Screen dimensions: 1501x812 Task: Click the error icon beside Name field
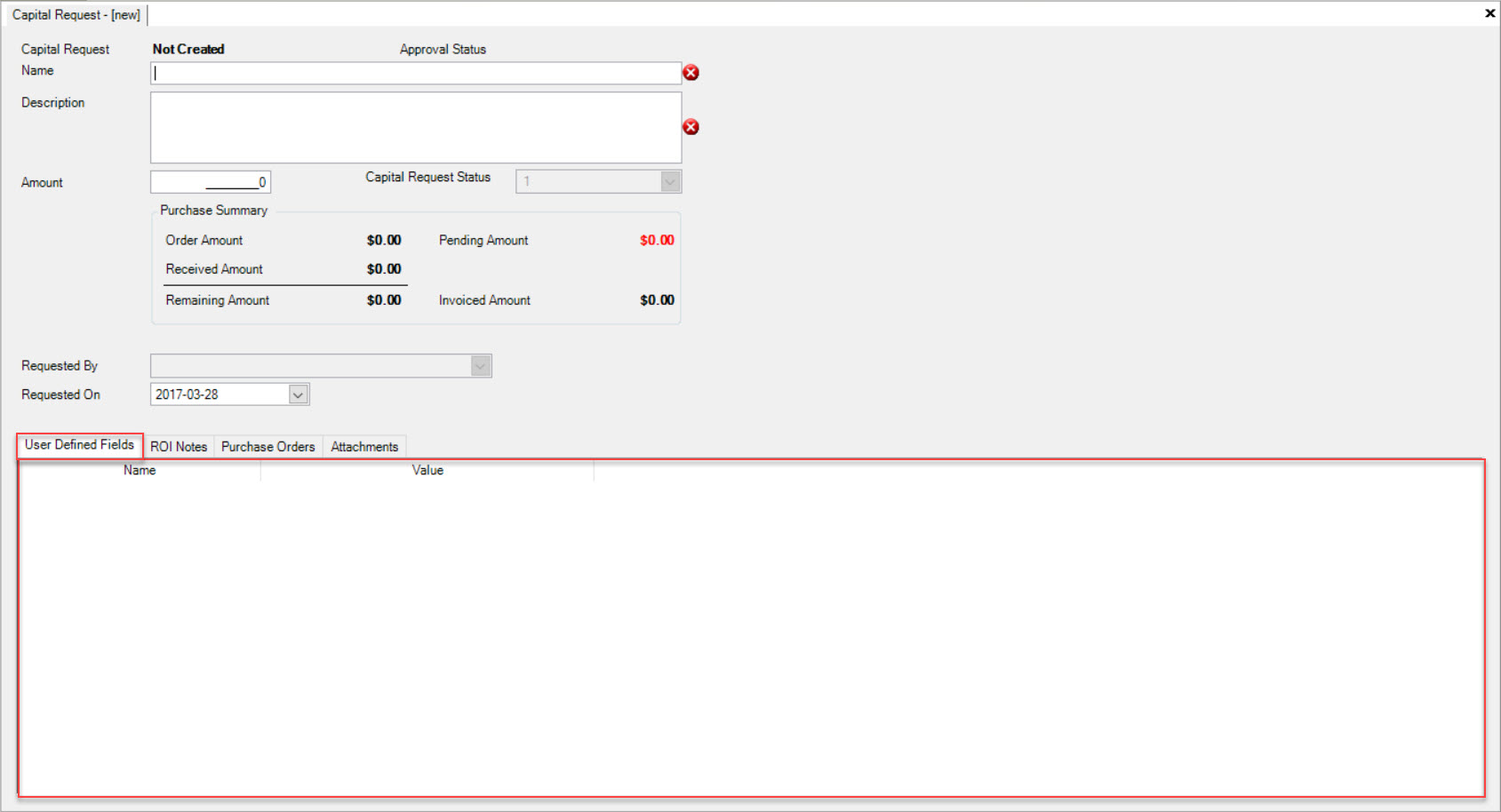pos(691,73)
